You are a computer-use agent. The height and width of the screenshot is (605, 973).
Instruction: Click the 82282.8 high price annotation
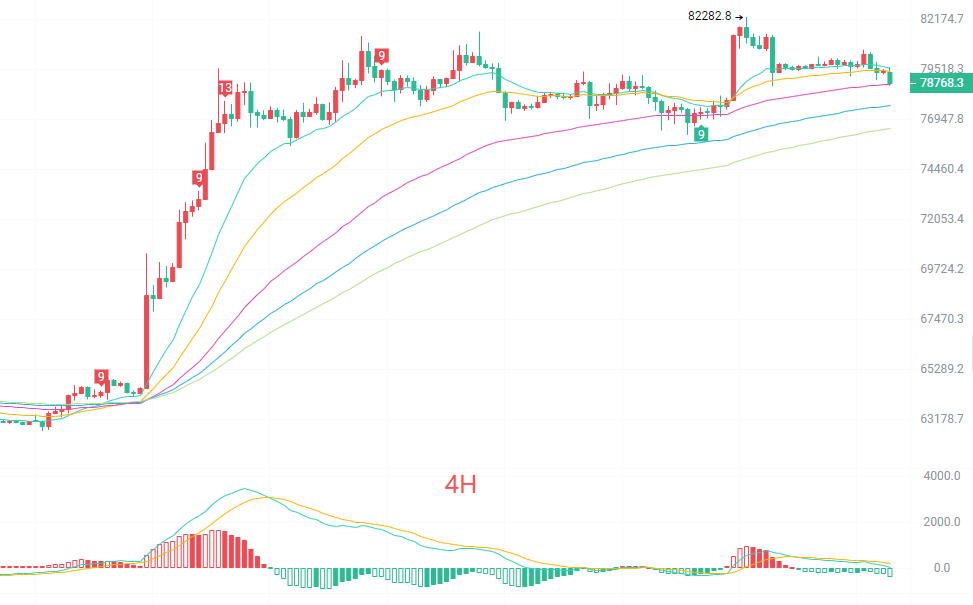click(x=709, y=16)
